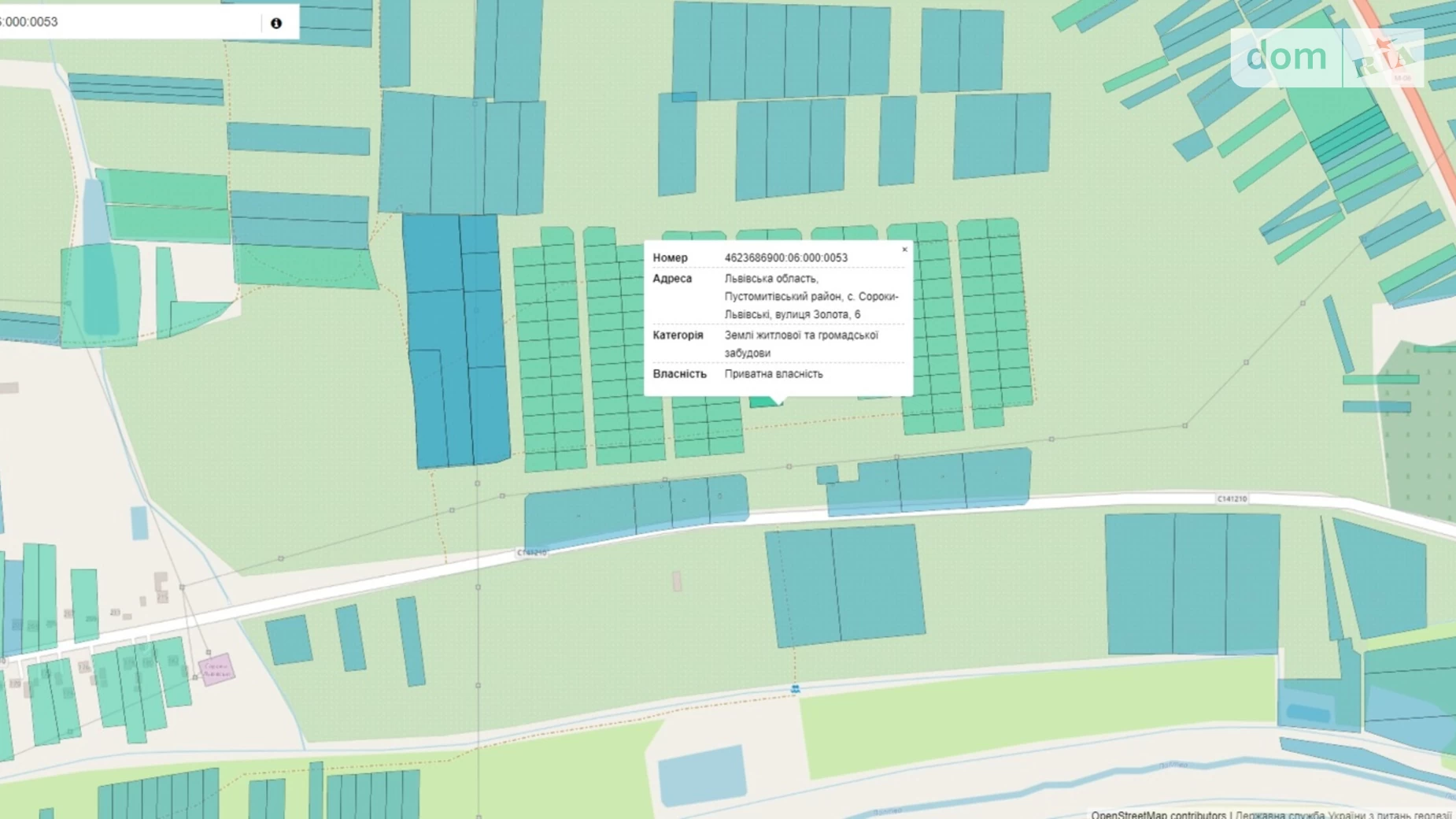Click the cadastral number search field
The width and height of the screenshot is (1456, 819).
pos(126,22)
